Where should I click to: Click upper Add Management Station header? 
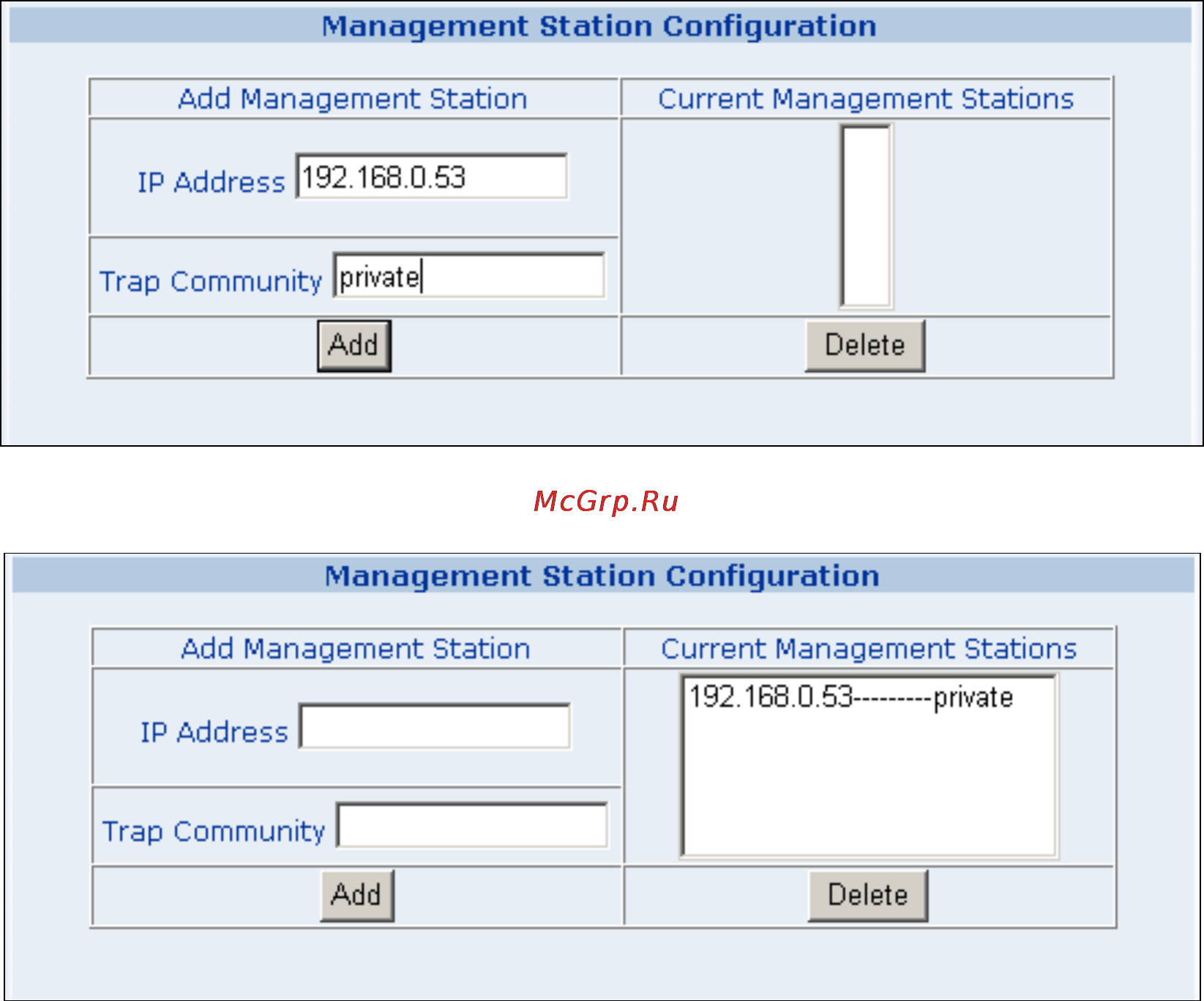click(353, 99)
